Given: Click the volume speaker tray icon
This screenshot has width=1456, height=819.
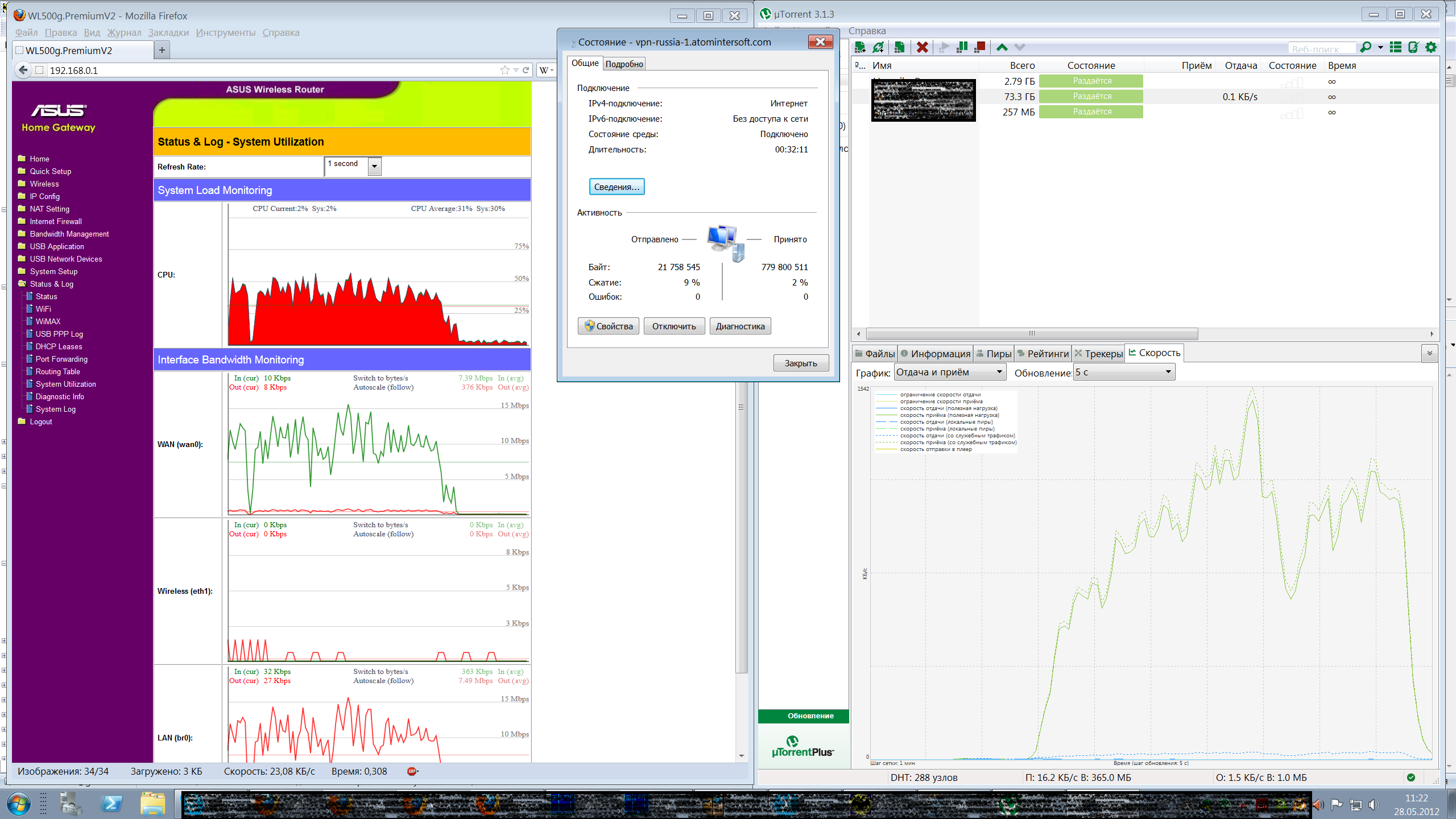Looking at the screenshot, I should tap(1374, 804).
